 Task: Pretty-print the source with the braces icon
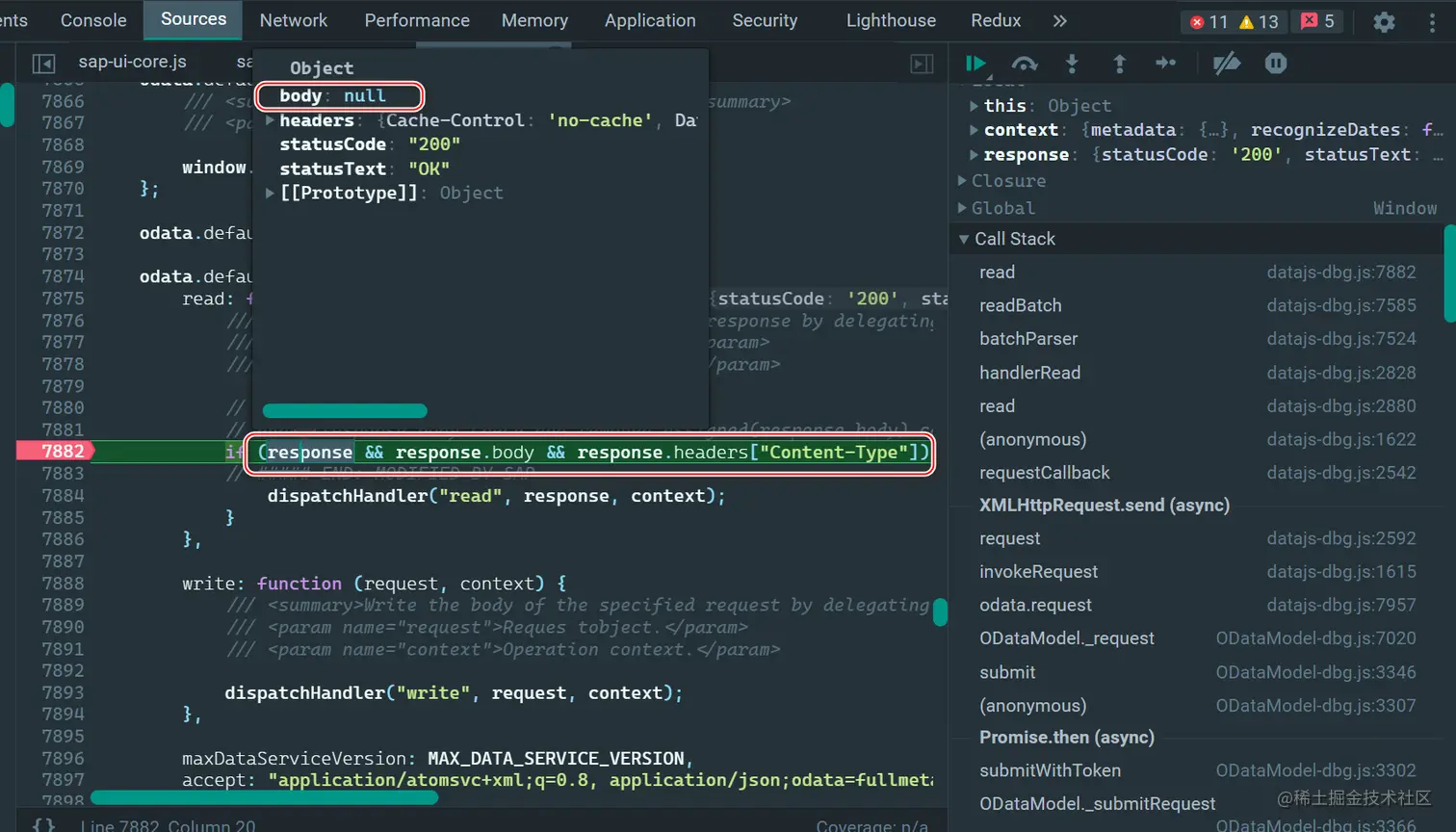(44, 825)
